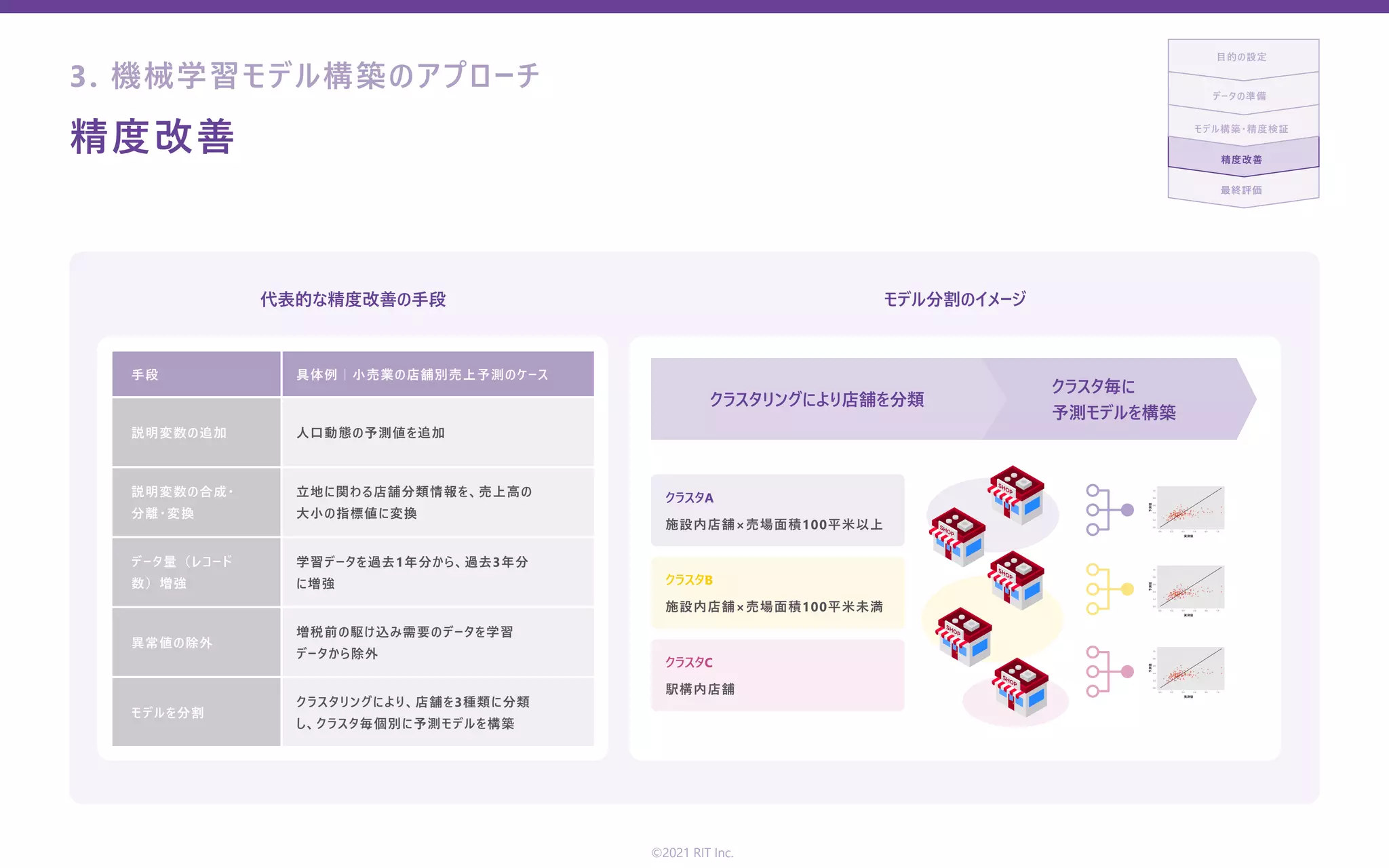Click the 手段 table header cell

point(196,374)
